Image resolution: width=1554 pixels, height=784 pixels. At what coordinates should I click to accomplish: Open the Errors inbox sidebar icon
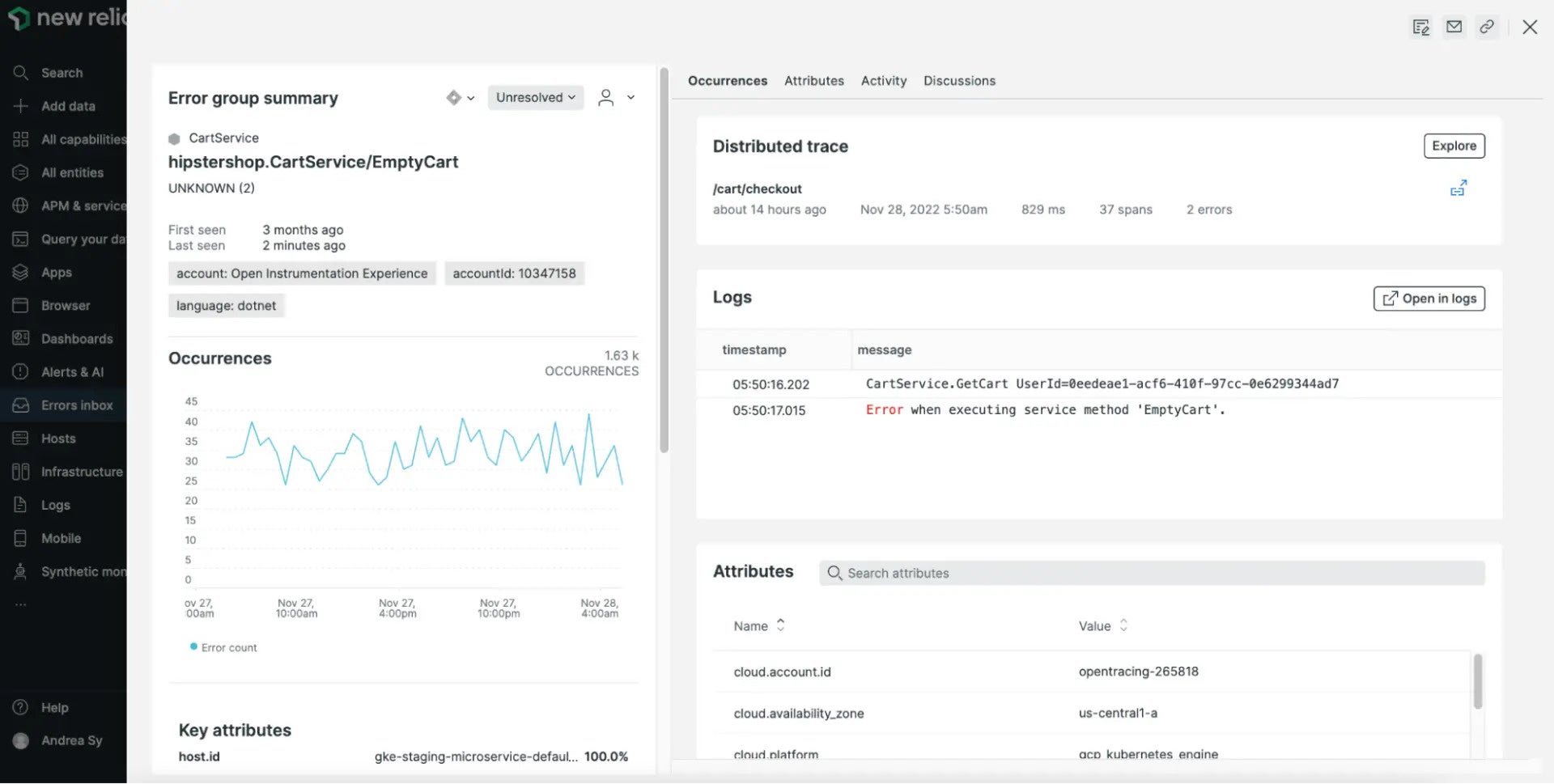(20, 405)
